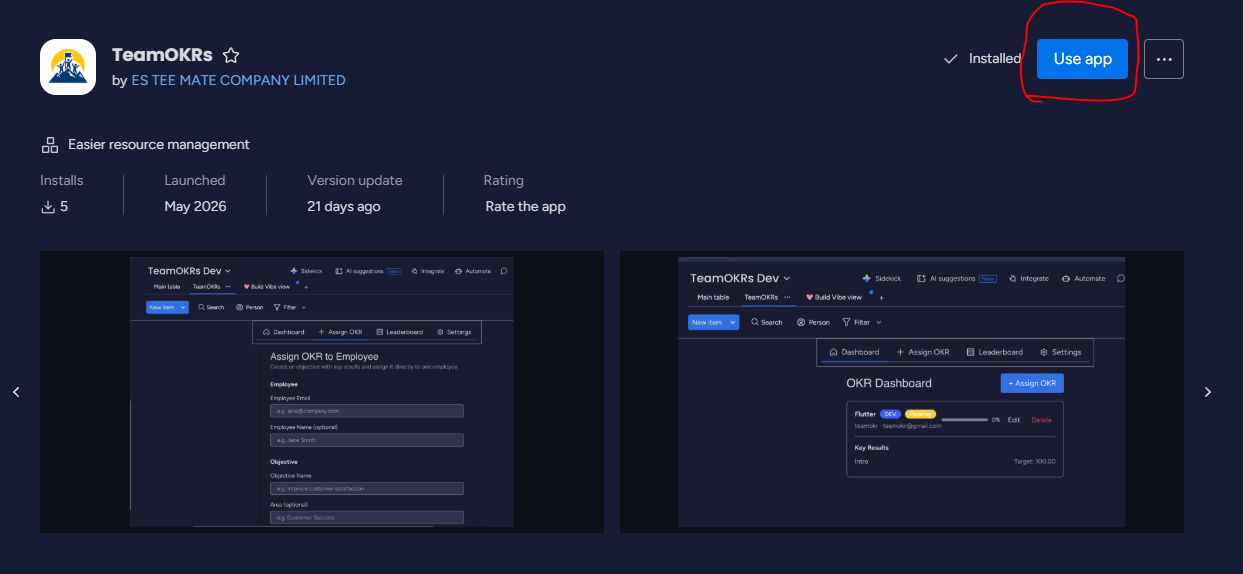Click the Installs label
The width and height of the screenshot is (1243, 574).
pos(62,181)
